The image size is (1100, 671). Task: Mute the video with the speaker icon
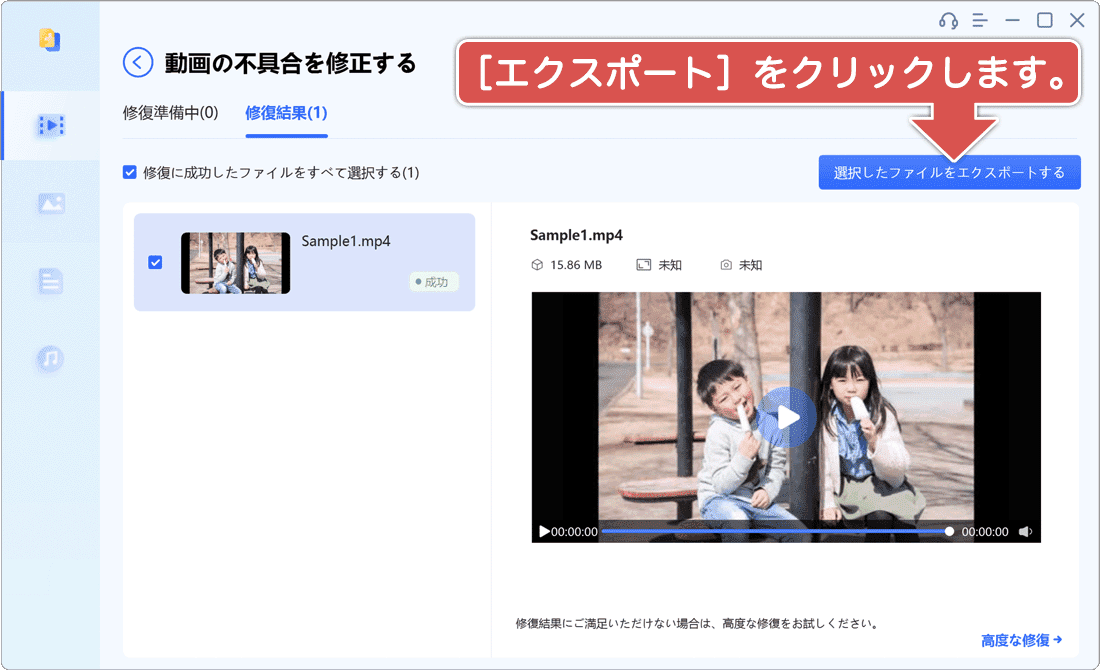(x=1025, y=532)
